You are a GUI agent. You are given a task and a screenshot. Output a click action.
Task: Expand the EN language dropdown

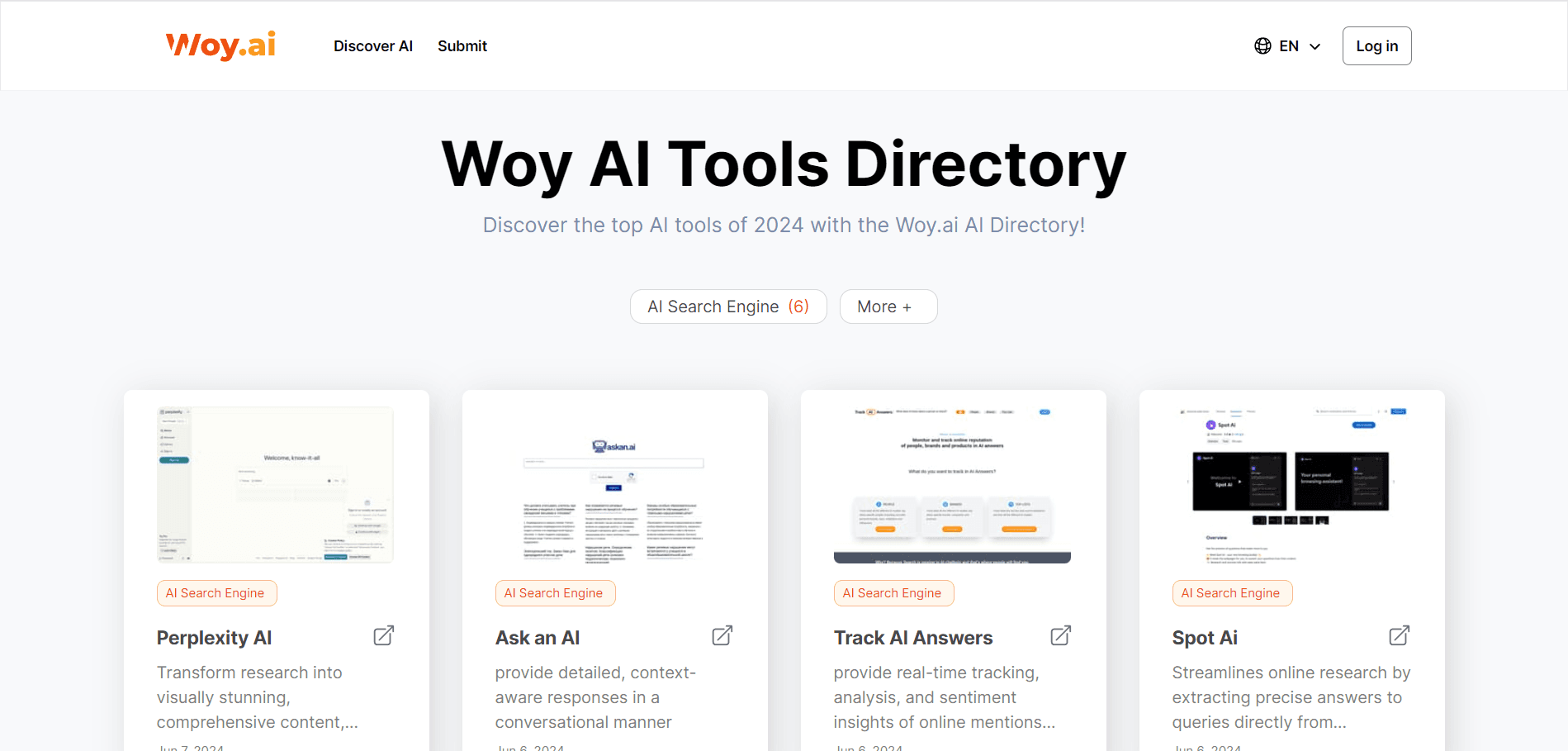point(1288,46)
